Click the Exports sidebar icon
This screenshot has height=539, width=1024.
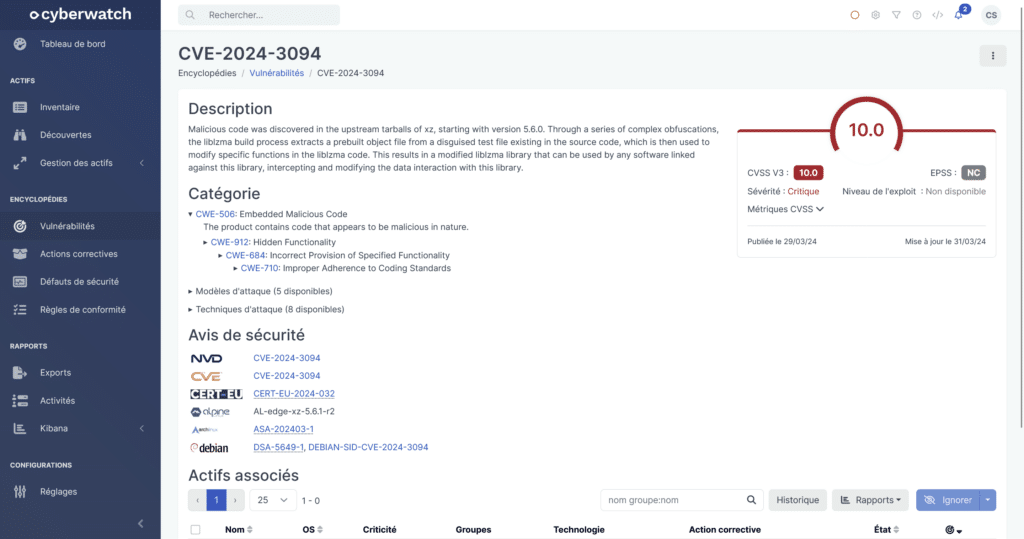point(20,372)
